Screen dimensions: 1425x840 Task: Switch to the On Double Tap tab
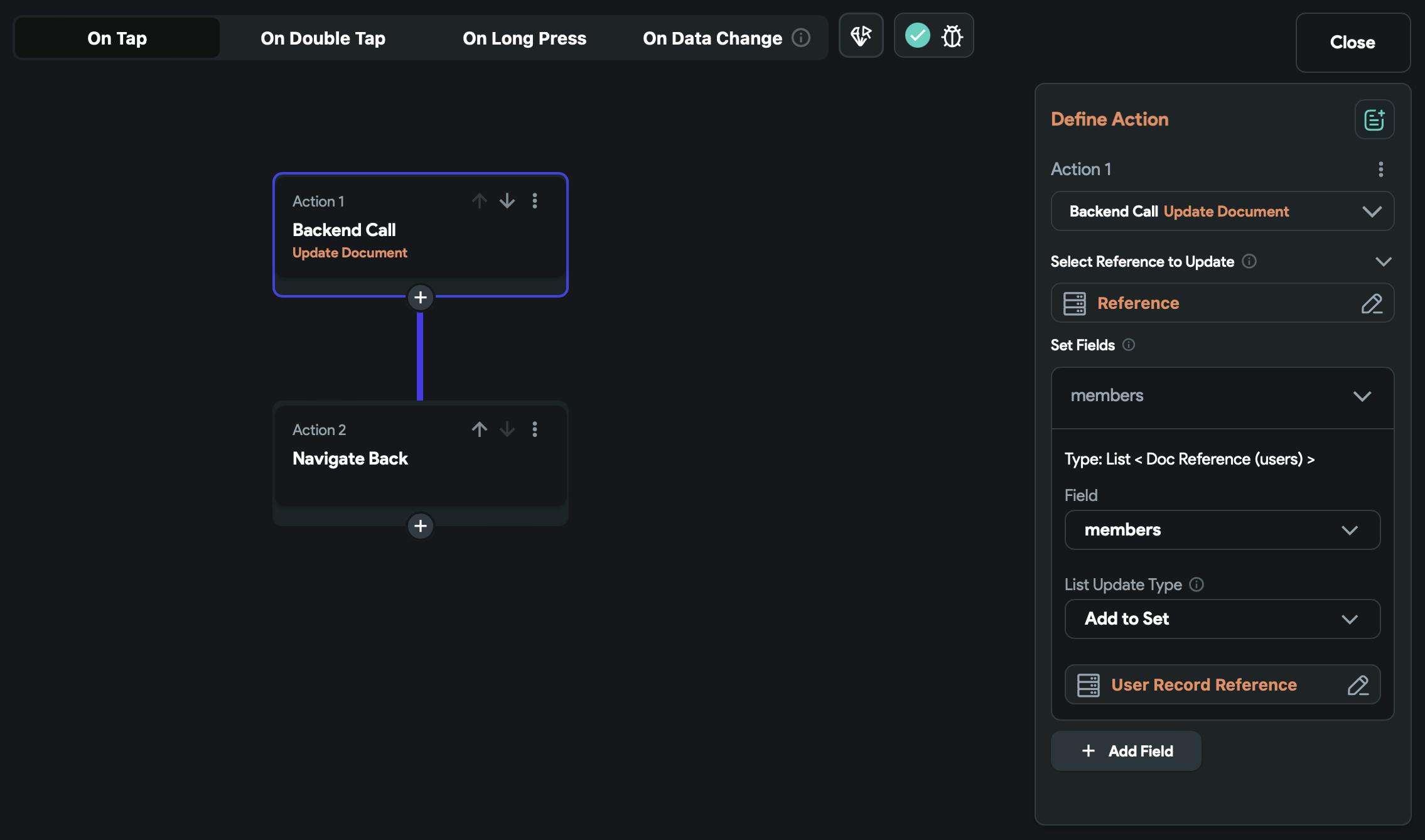coord(323,38)
